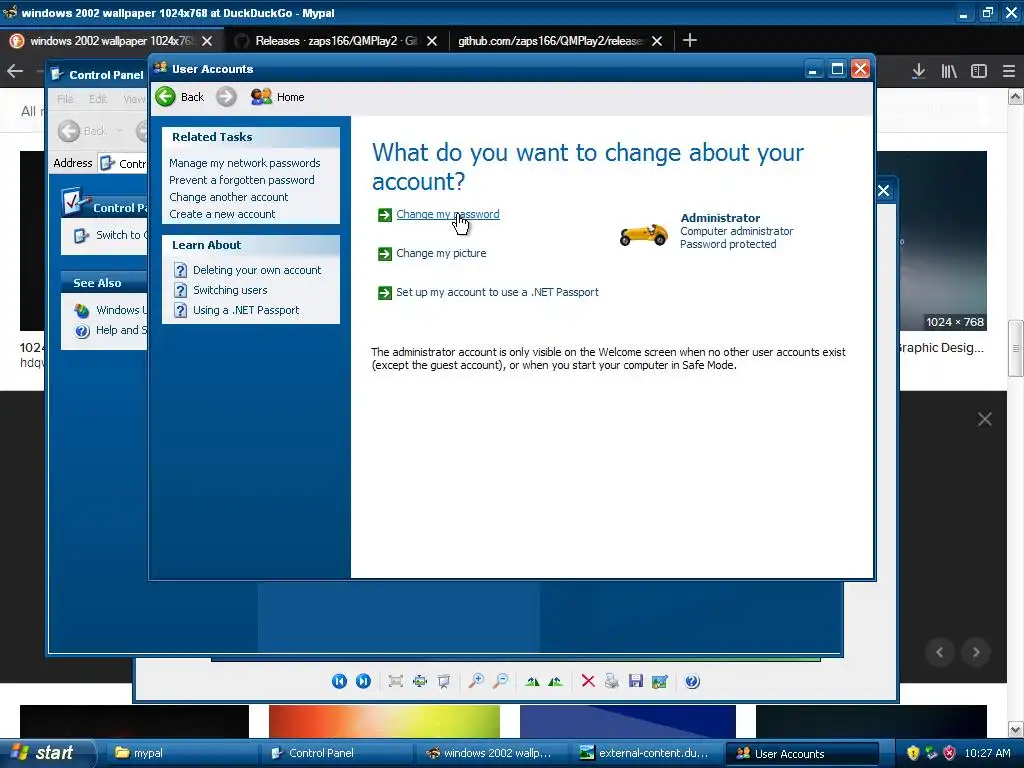1024x768 pixels.
Task: Click Best Fit icon in picture viewer
Action: [395, 682]
